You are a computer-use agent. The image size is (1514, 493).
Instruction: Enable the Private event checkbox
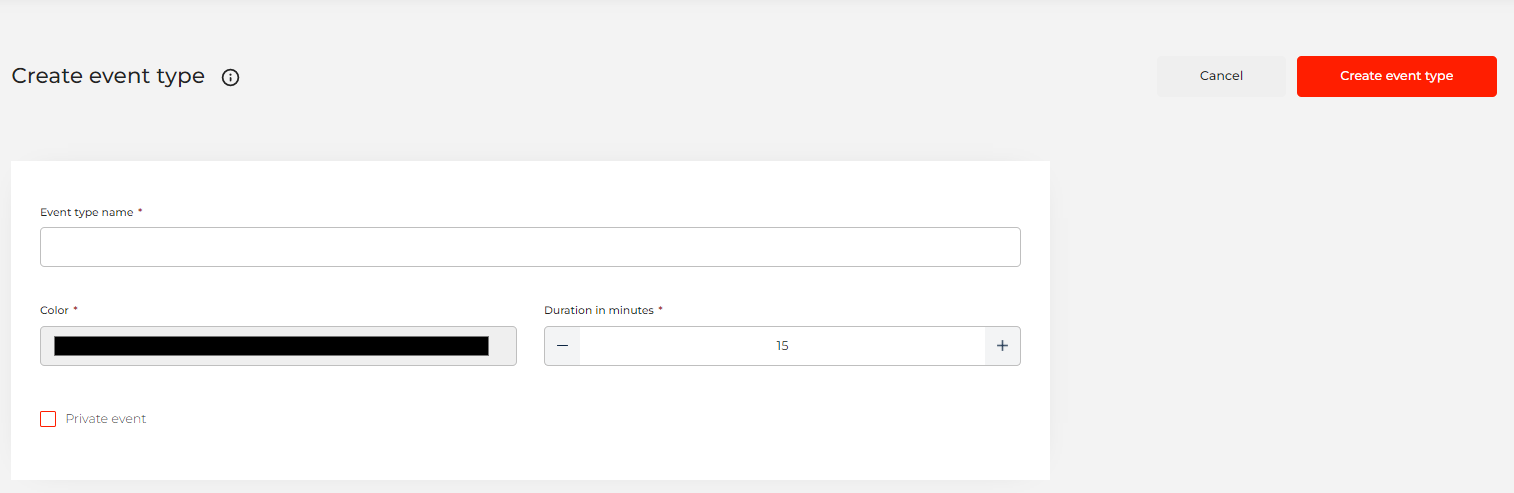point(48,419)
